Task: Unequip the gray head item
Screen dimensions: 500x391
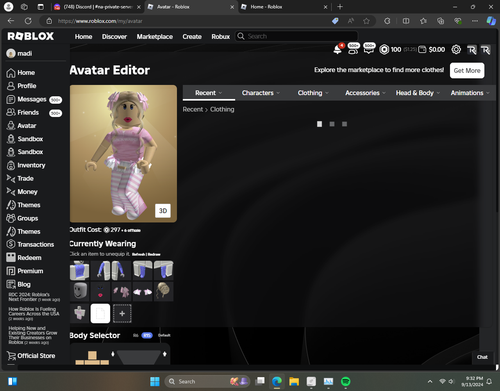Action: click(79, 291)
